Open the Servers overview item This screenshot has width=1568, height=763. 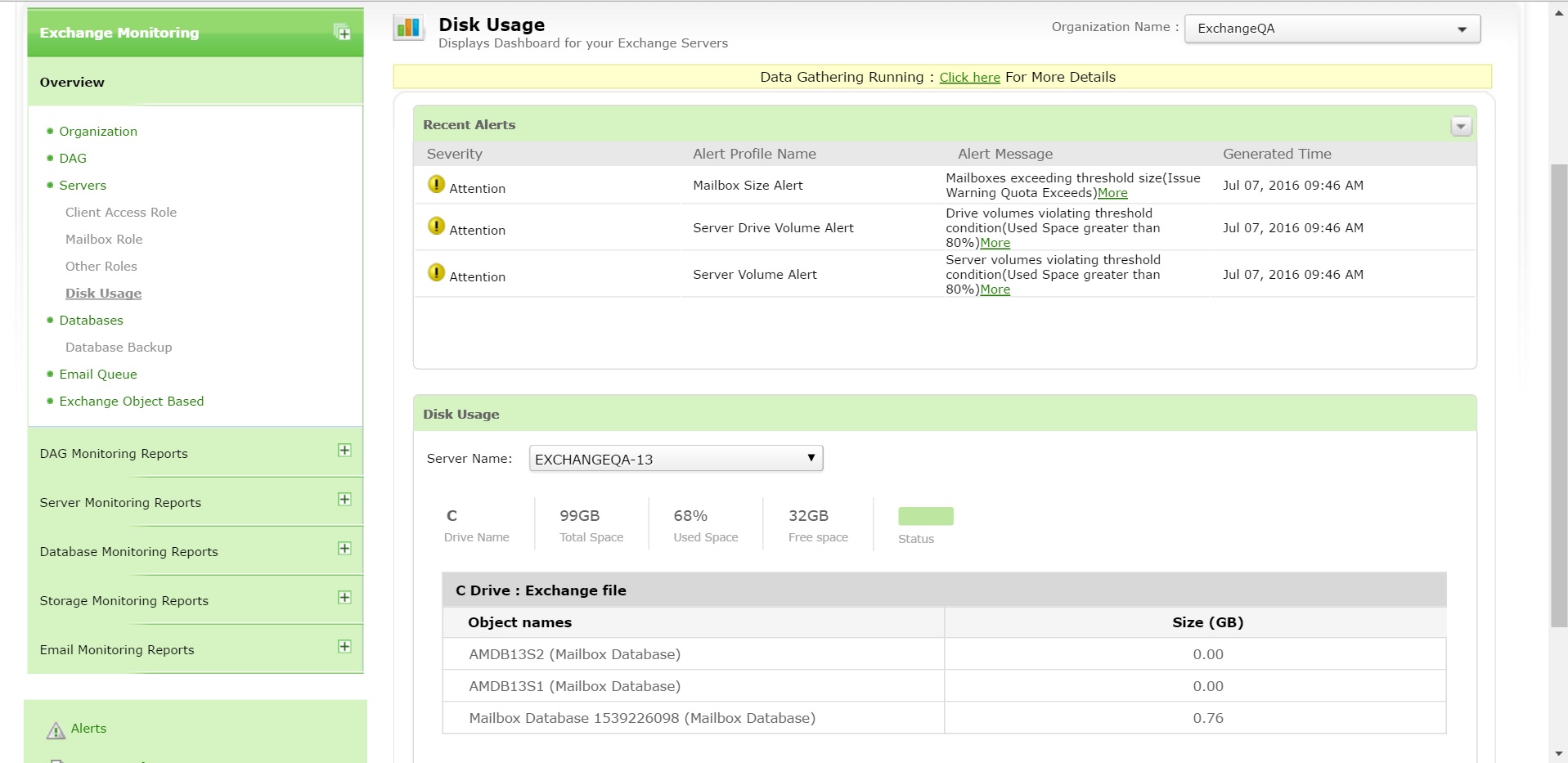click(83, 186)
